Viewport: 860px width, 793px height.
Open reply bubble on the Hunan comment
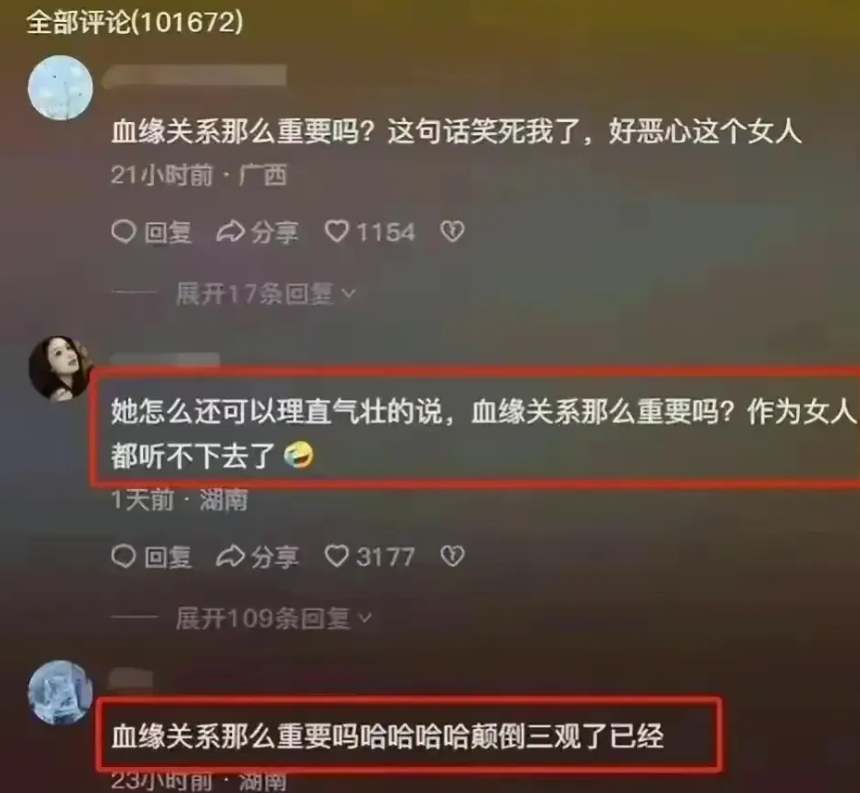click(x=123, y=557)
